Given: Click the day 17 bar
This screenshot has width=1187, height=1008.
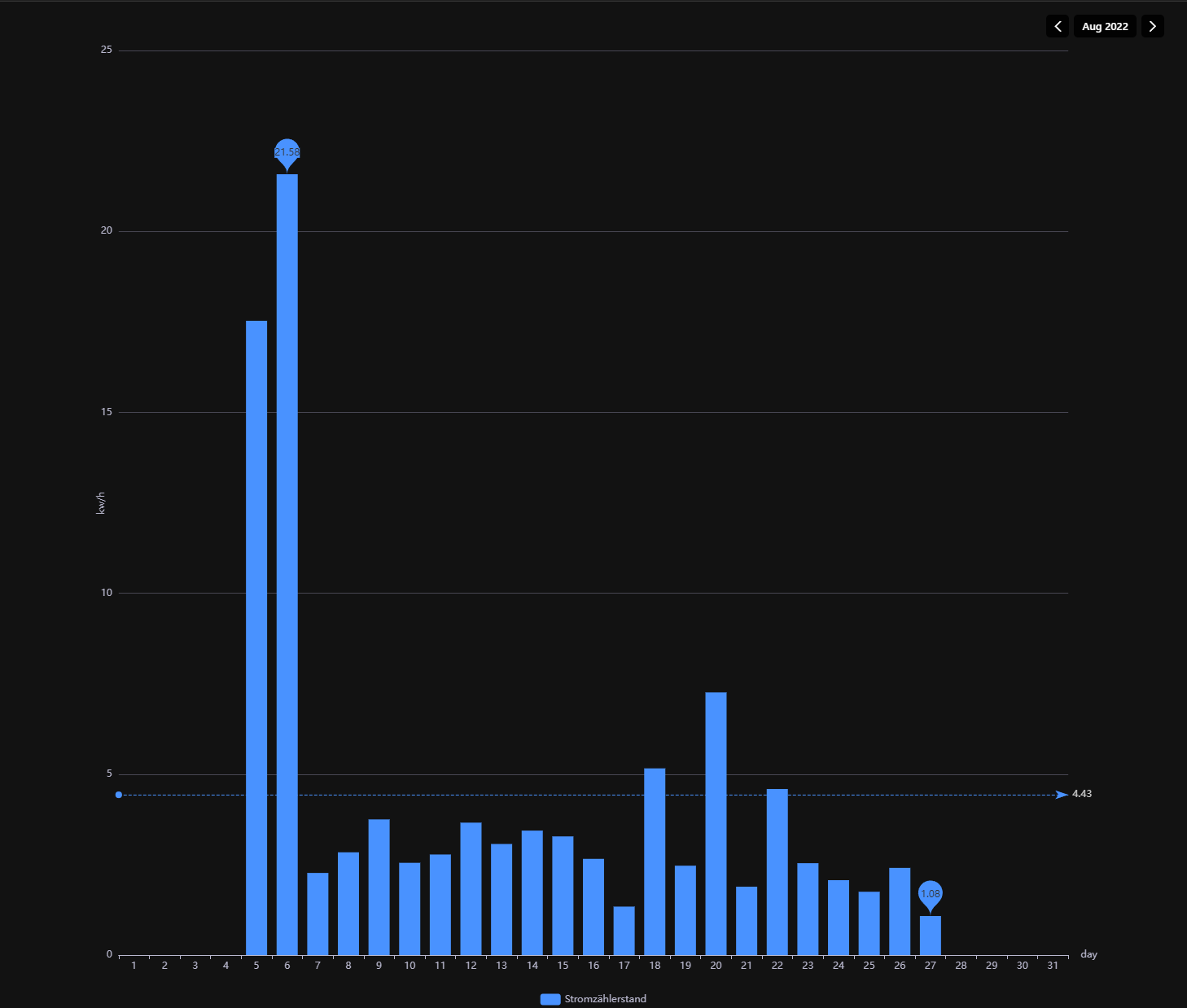Looking at the screenshot, I should [624, 931].
